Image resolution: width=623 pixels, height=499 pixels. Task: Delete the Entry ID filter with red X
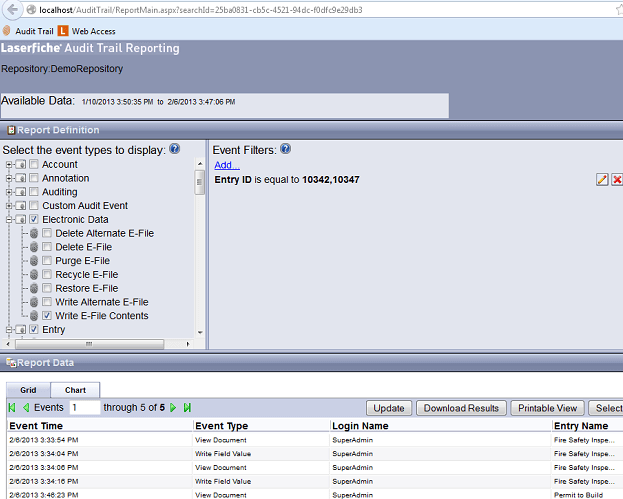point(617,179)
